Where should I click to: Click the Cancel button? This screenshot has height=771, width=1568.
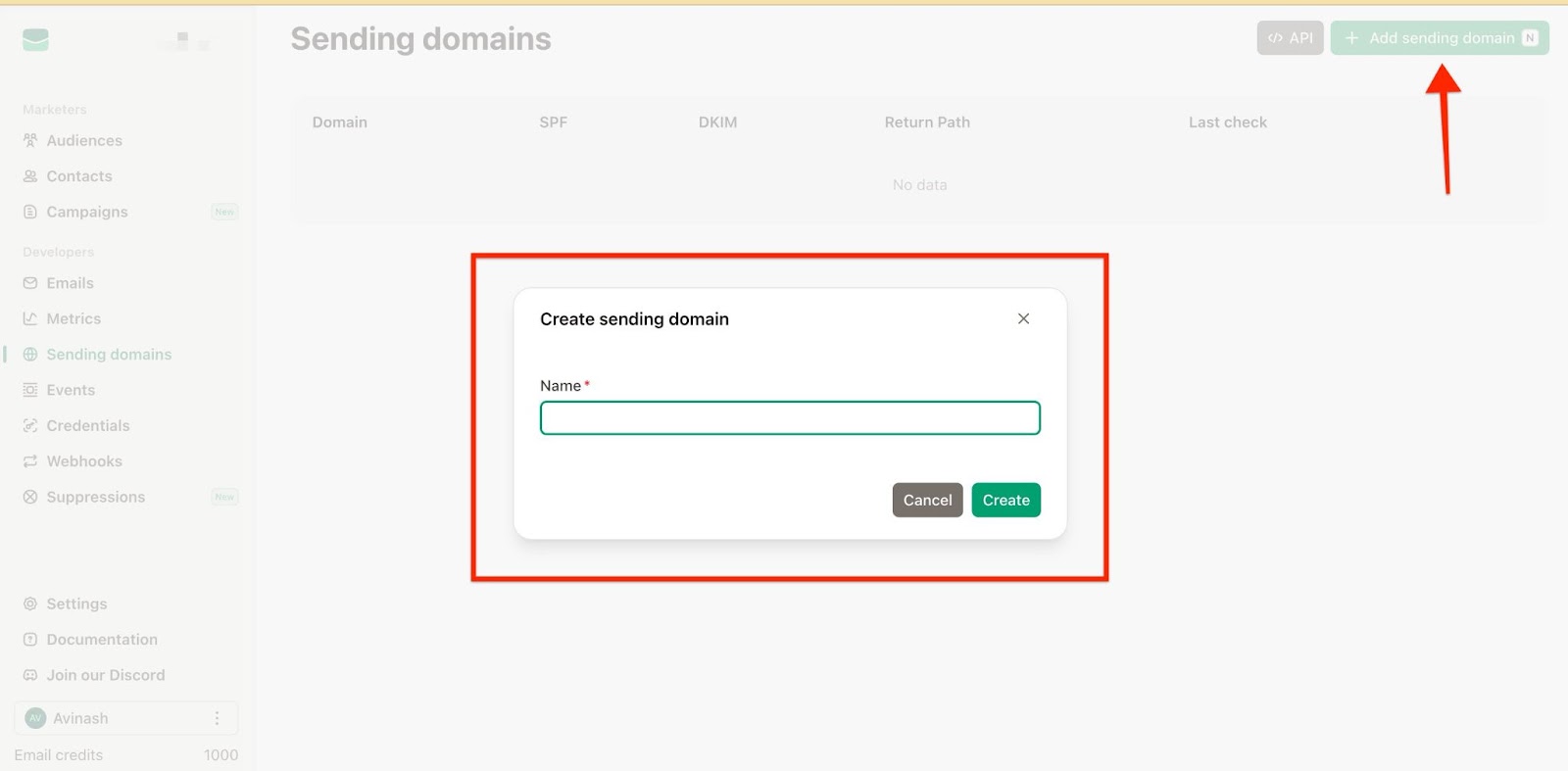927,500
